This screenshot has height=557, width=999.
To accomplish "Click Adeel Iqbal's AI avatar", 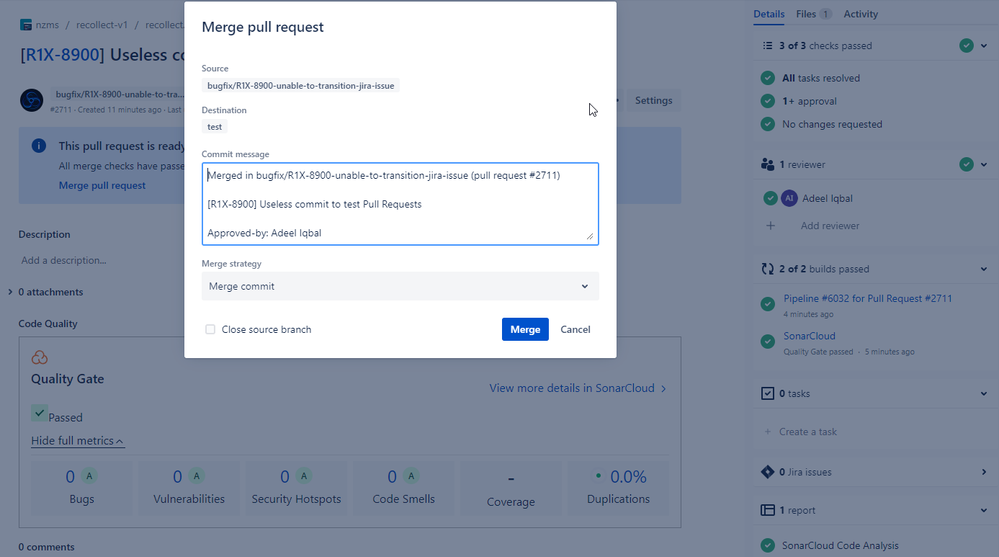I will coord(789,198).
